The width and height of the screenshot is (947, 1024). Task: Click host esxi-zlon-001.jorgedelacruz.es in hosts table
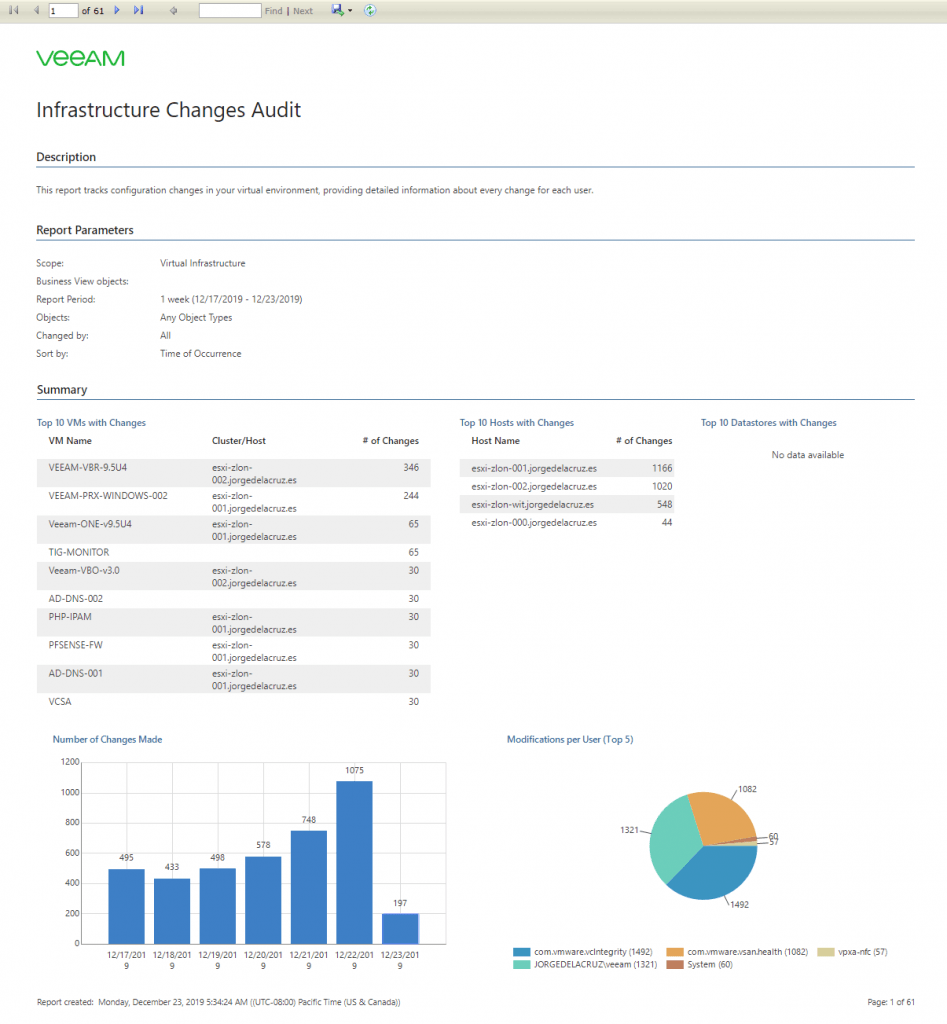tap(534, 468)
